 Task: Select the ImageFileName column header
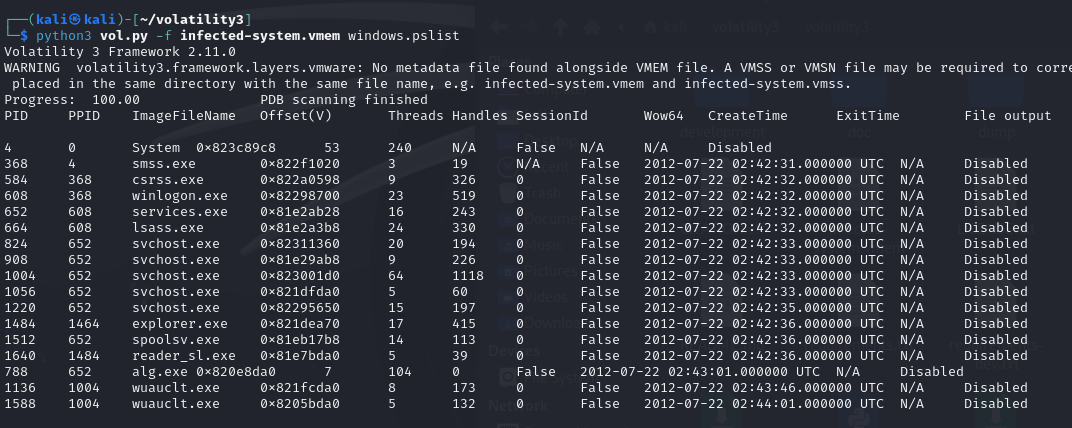pos(184,116)
